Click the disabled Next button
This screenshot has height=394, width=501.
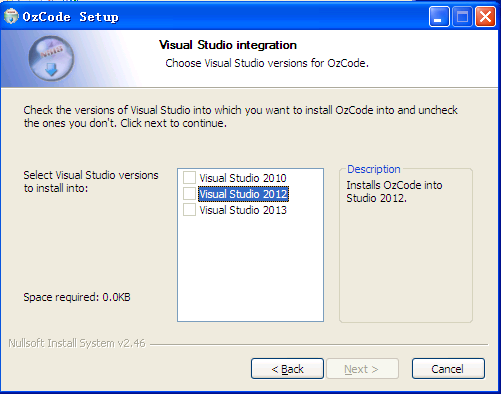(x=362, y=369)
